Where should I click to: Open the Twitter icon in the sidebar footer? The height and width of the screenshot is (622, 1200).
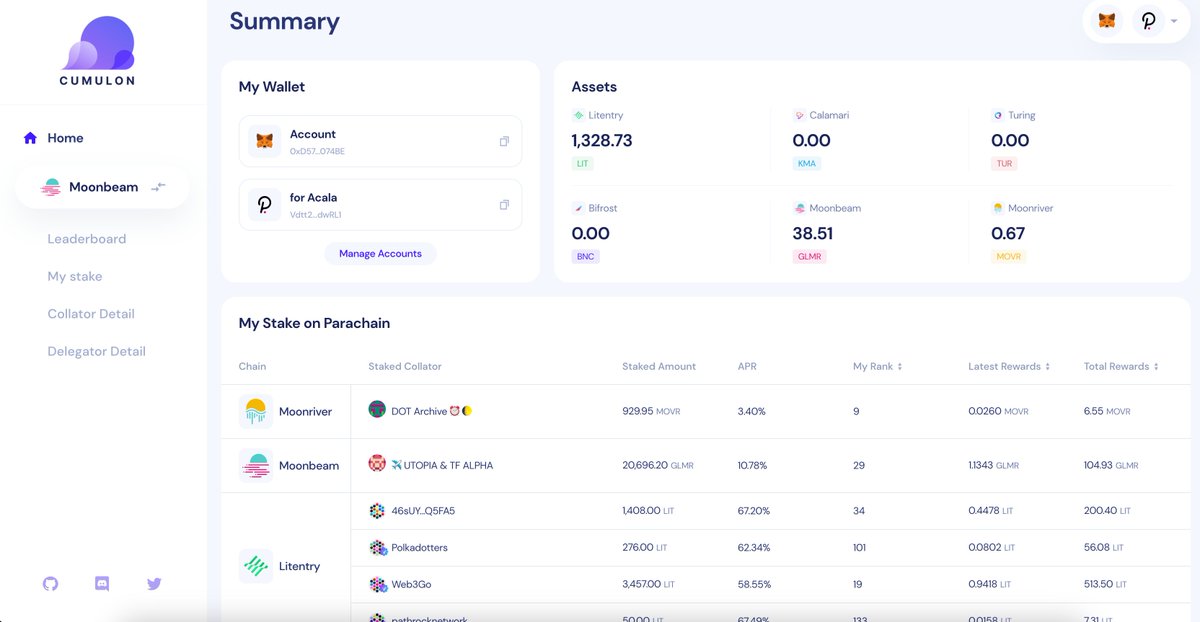pos(153,583)
